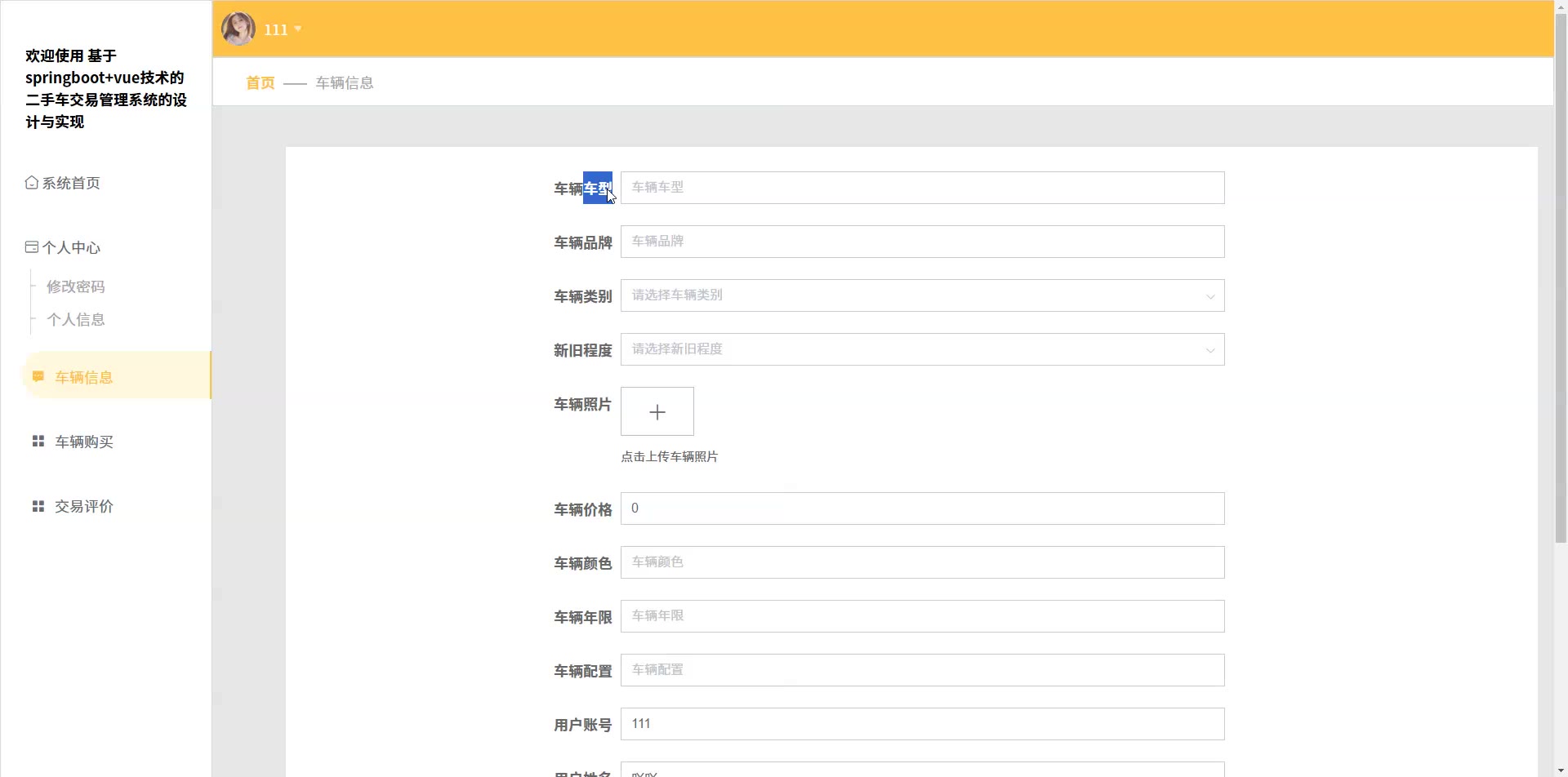Click the icon beside 车辆信息 menu
The height and width of the screenshot is (777, 1568).
pyautogui.click(x=38, y=376)
